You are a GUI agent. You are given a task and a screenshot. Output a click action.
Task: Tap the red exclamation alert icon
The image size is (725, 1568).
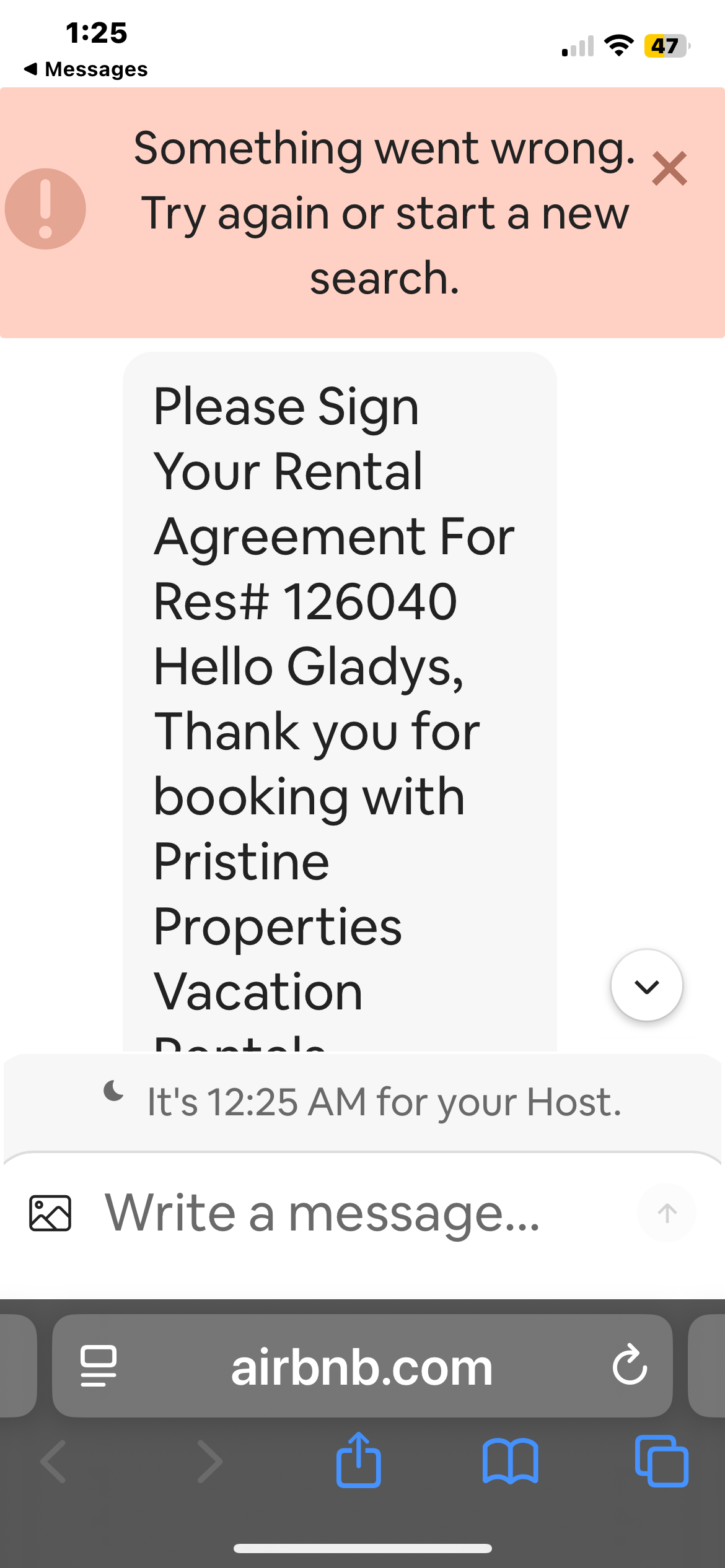tap(45, 209)
